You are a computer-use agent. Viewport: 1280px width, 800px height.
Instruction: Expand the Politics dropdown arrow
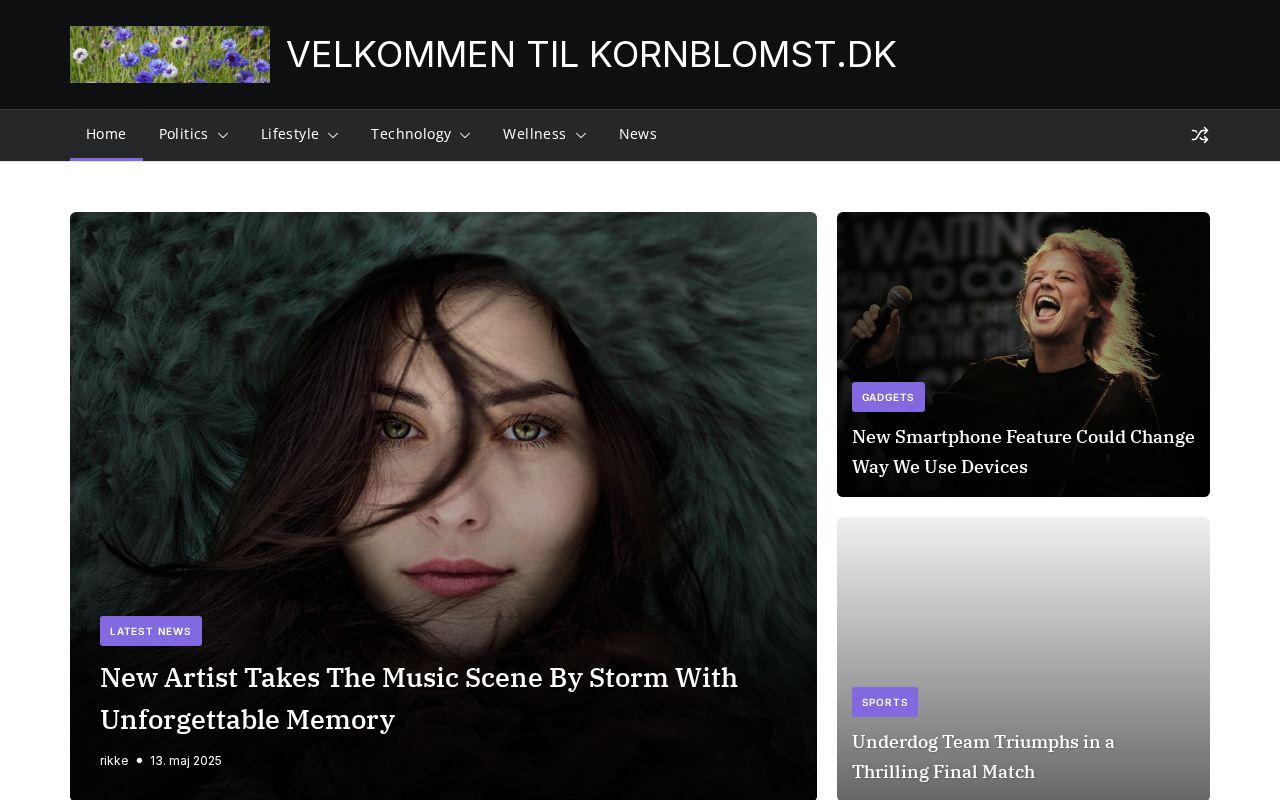(222, 135)
